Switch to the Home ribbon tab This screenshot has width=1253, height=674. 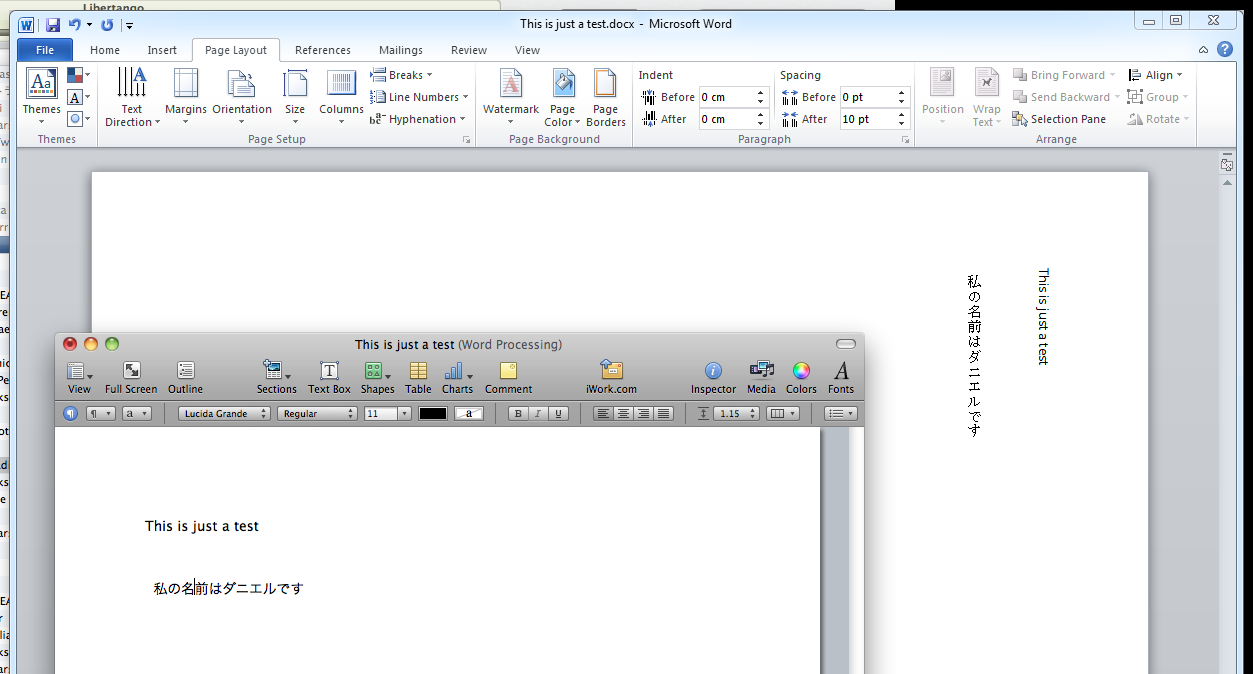point(105,50)
